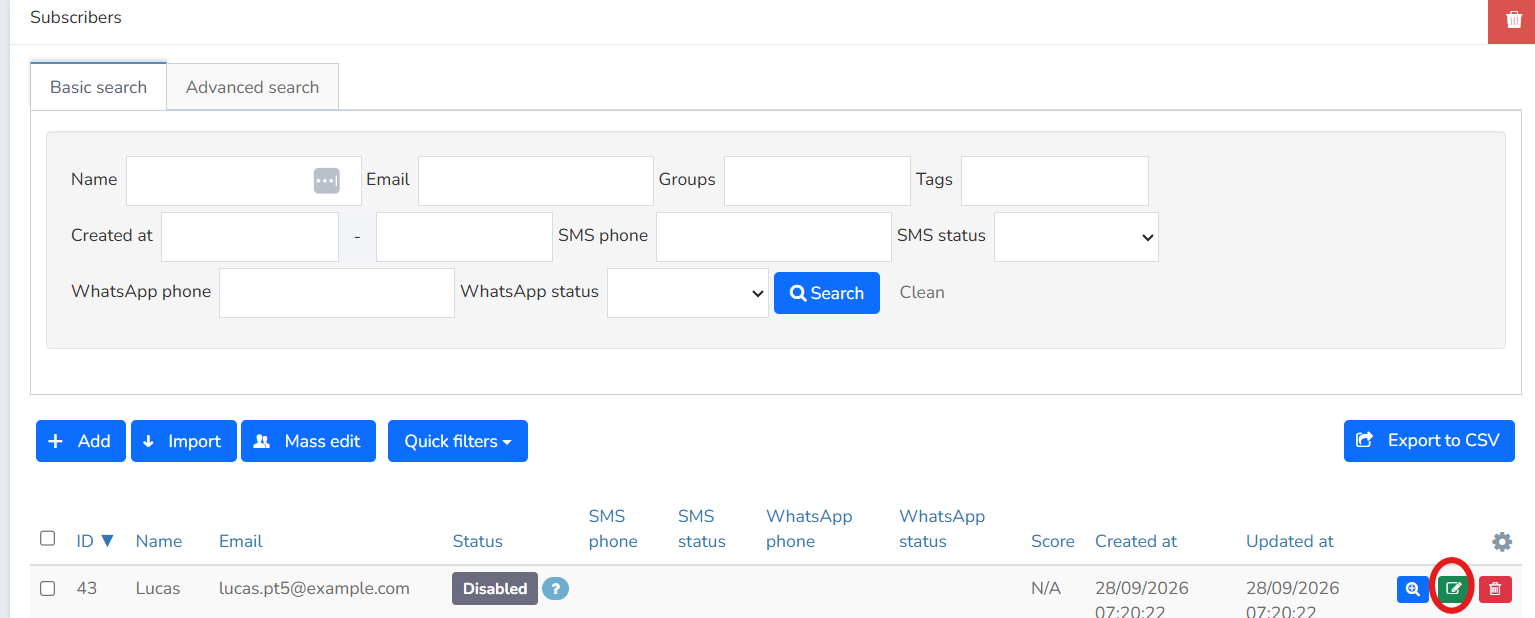Screen dimensions: 1535x618
Task: View Lucas subscriber details magnifier icon
Action: [1412, 589]
